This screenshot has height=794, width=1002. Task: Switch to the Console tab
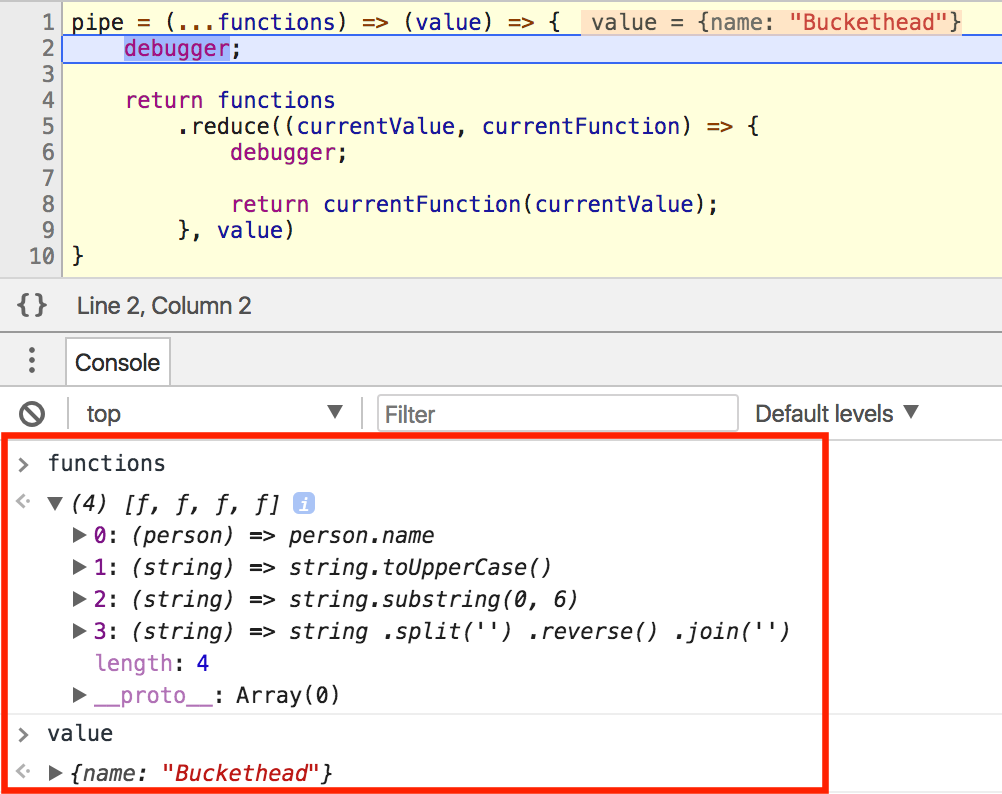(x=117, y=361)
